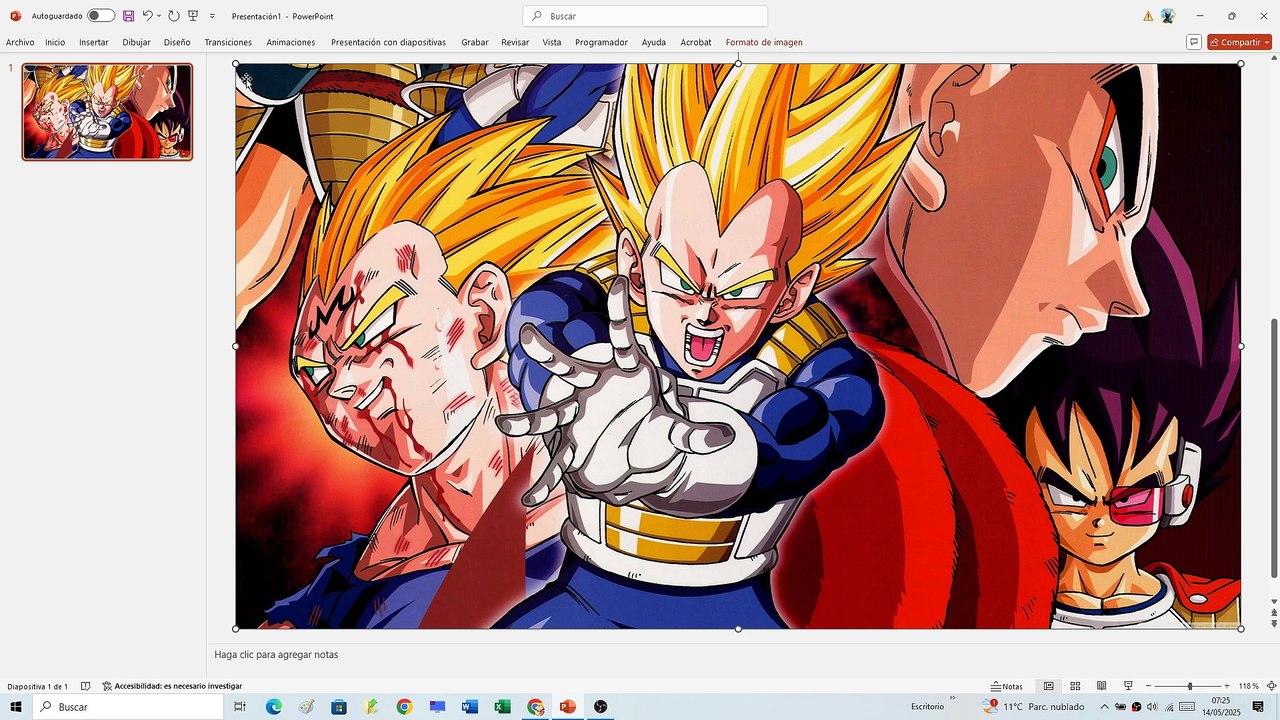Save the presentation with the disk icon

point(128,16)
